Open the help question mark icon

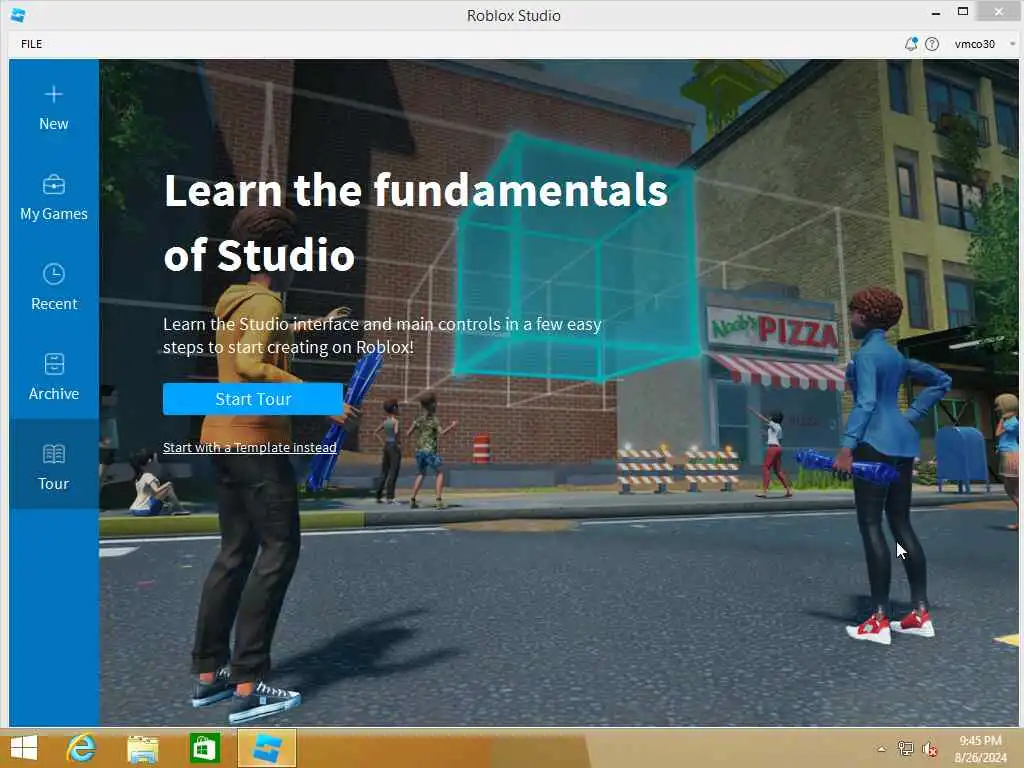(x=932, y=44)
